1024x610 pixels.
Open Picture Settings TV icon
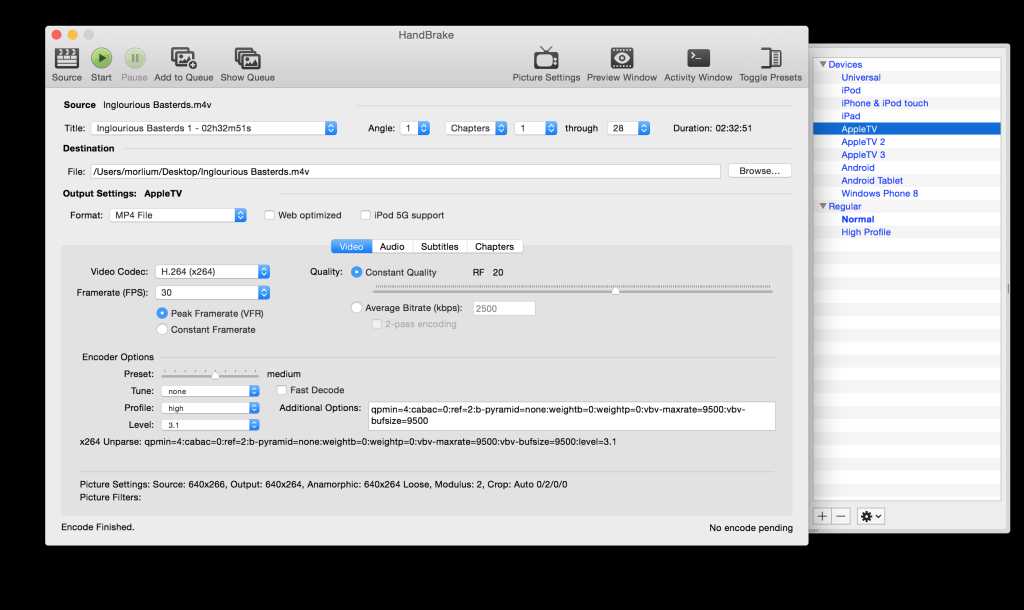(546, 58)
